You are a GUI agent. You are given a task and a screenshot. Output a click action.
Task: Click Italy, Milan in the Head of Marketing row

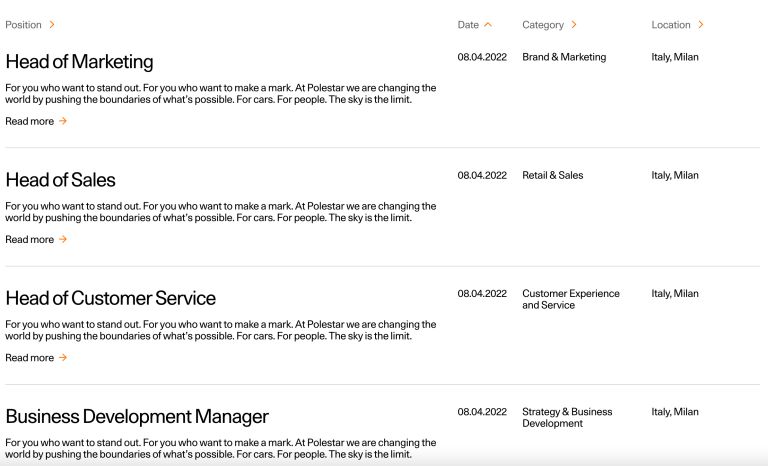tap(675, 57)
